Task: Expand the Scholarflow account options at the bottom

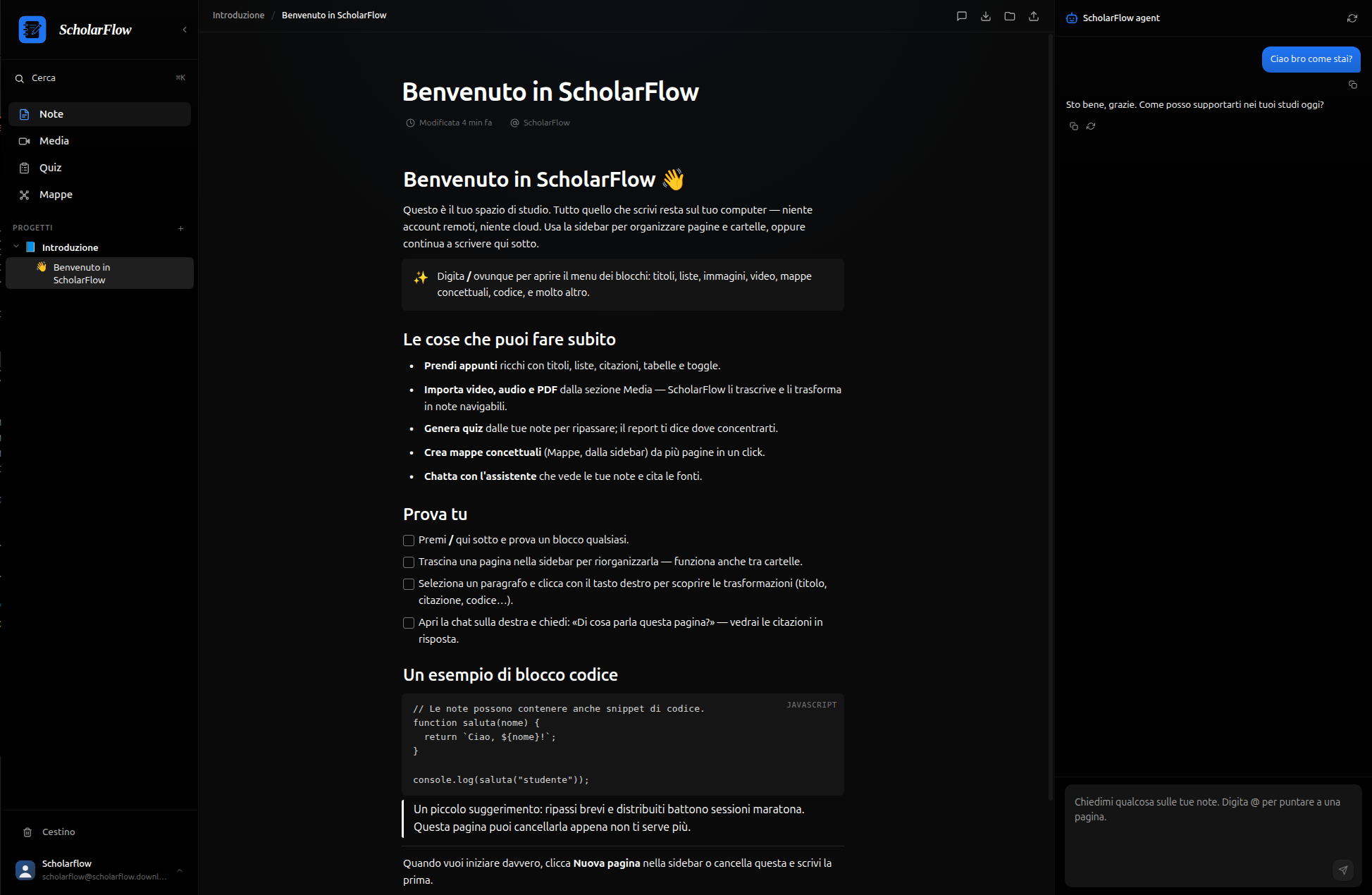Action: 180,870
